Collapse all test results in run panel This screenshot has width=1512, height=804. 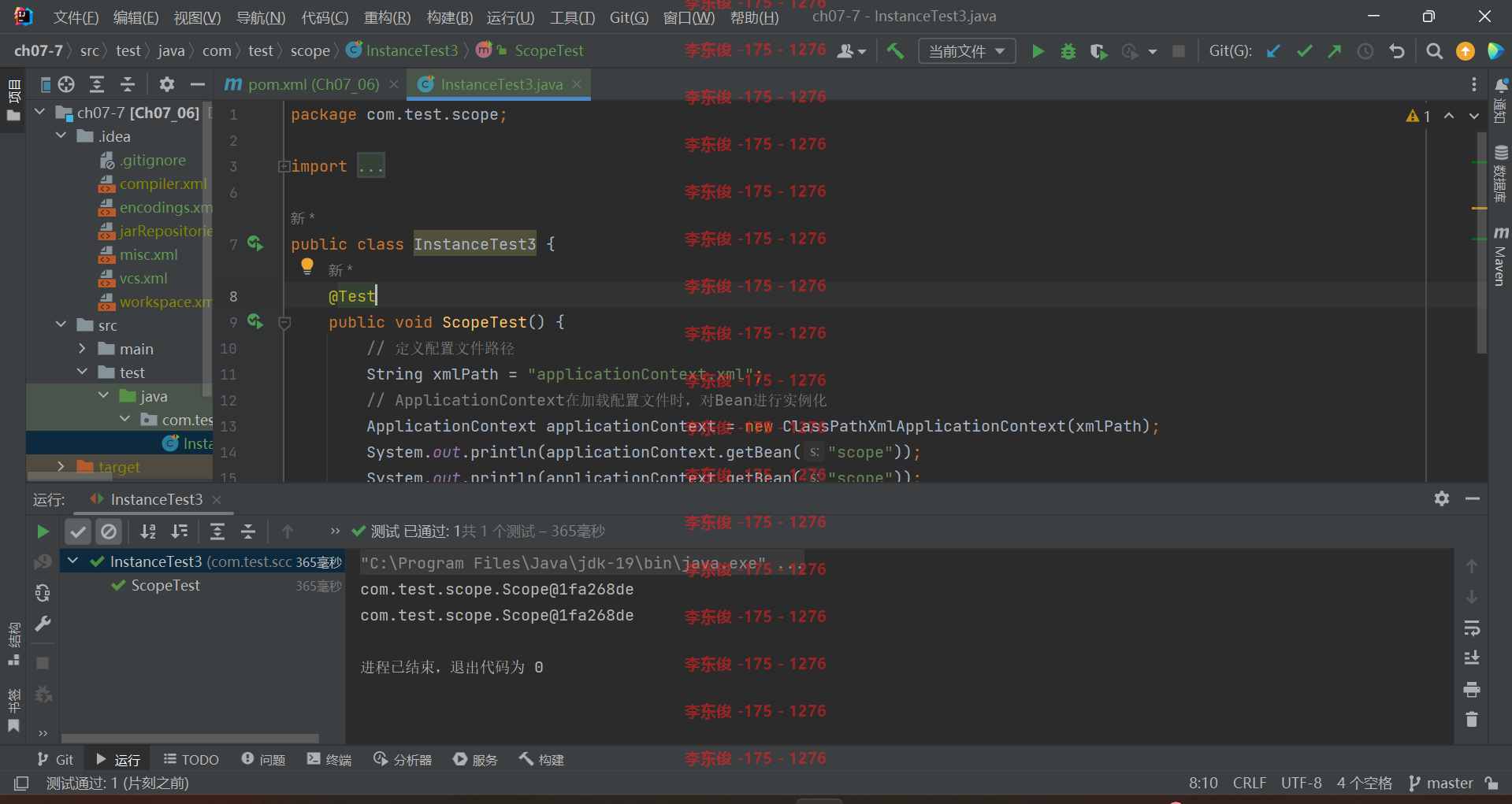click(x=248, y=532)
